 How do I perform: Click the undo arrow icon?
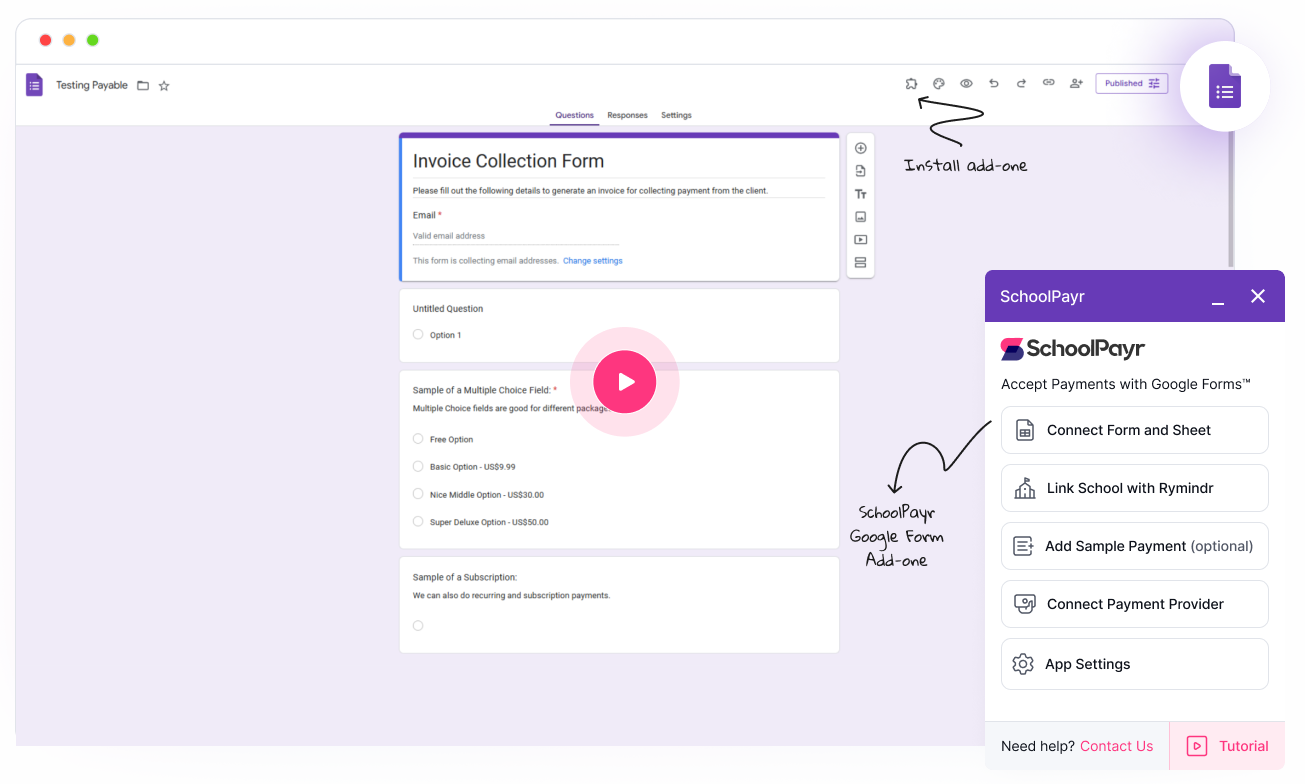click(x=994, y=84)
